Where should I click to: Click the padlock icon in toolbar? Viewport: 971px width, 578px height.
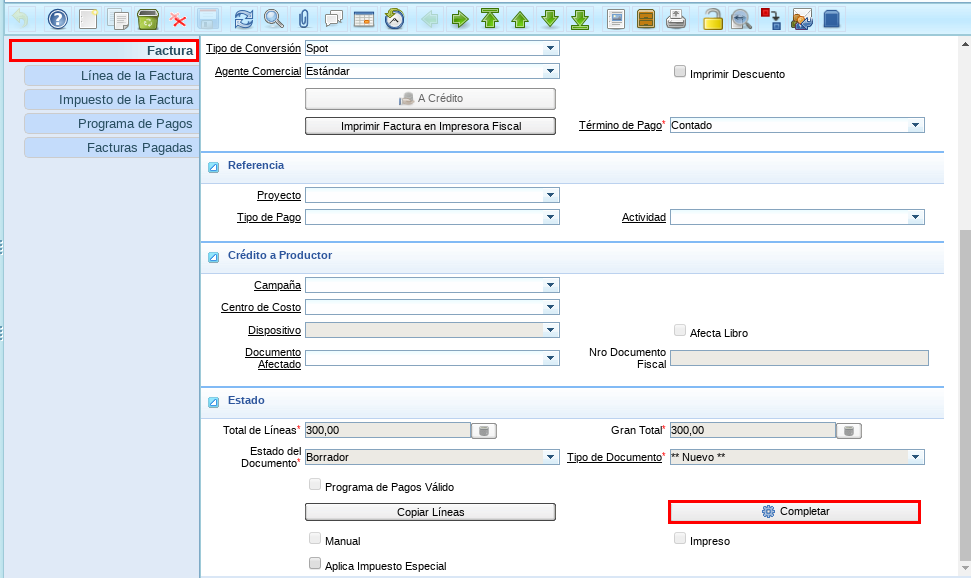(x=712, y=19)
